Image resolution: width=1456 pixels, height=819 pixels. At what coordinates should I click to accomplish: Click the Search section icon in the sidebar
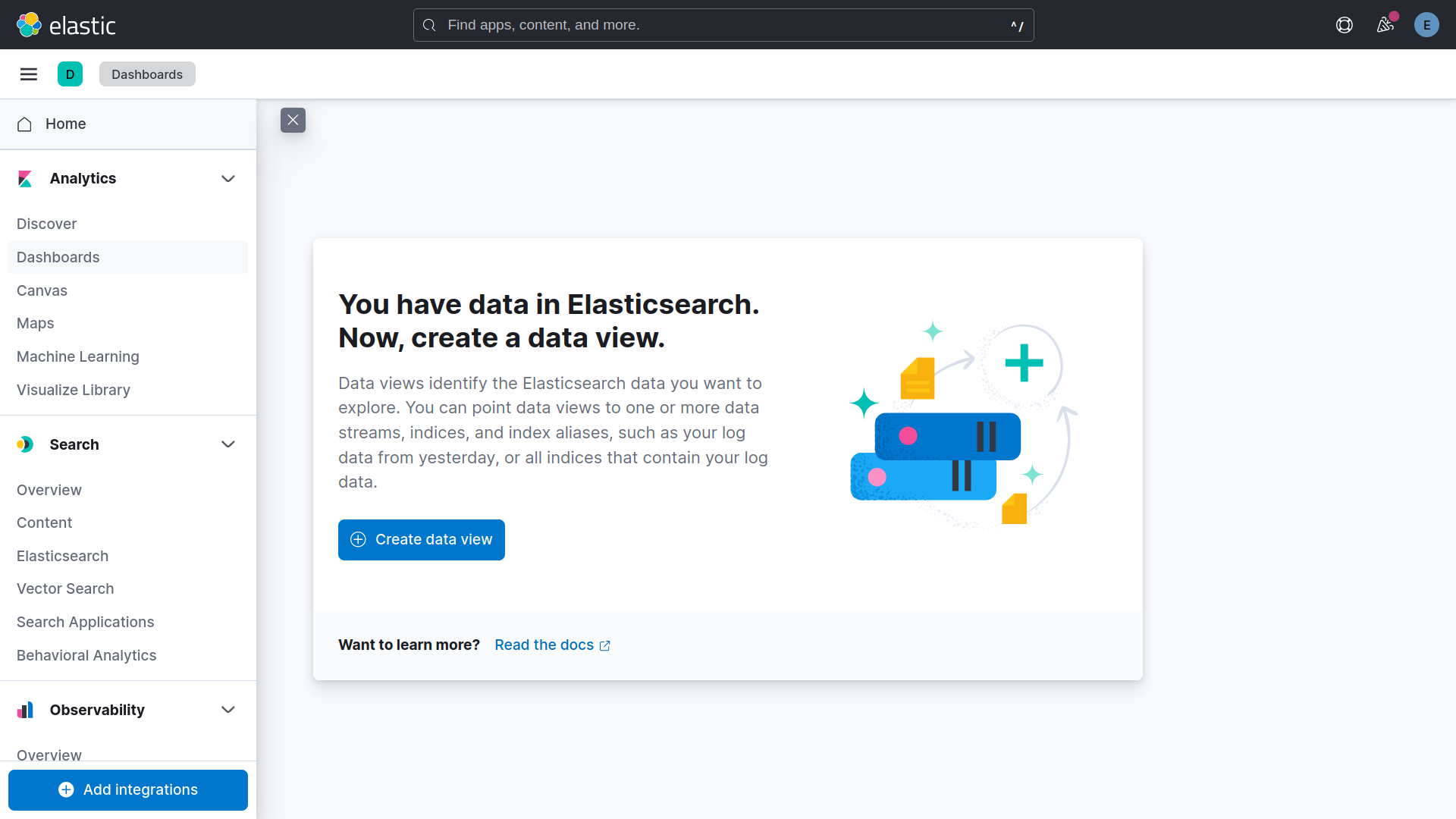25,444
